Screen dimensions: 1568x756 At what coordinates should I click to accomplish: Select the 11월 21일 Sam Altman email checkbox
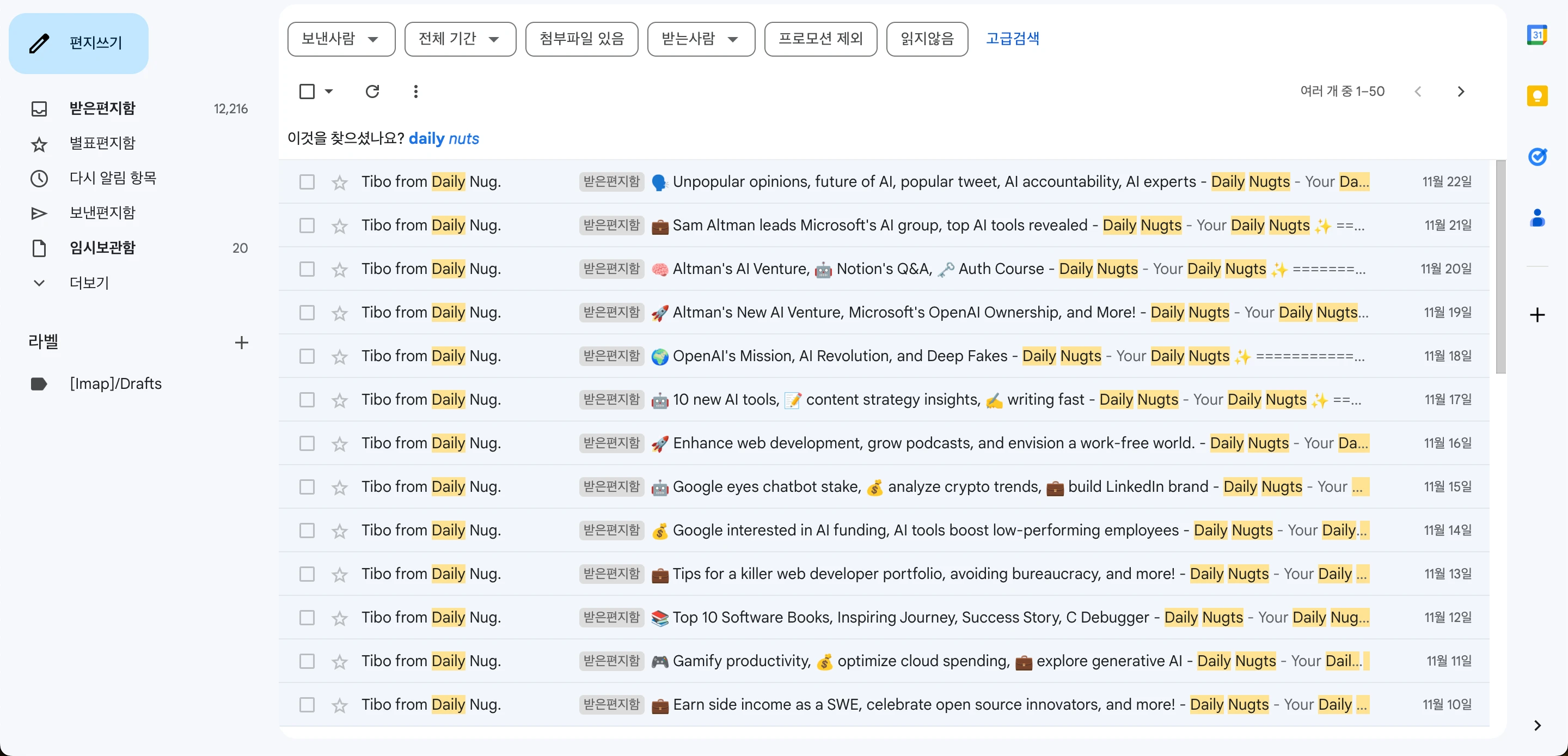(307, 226)
